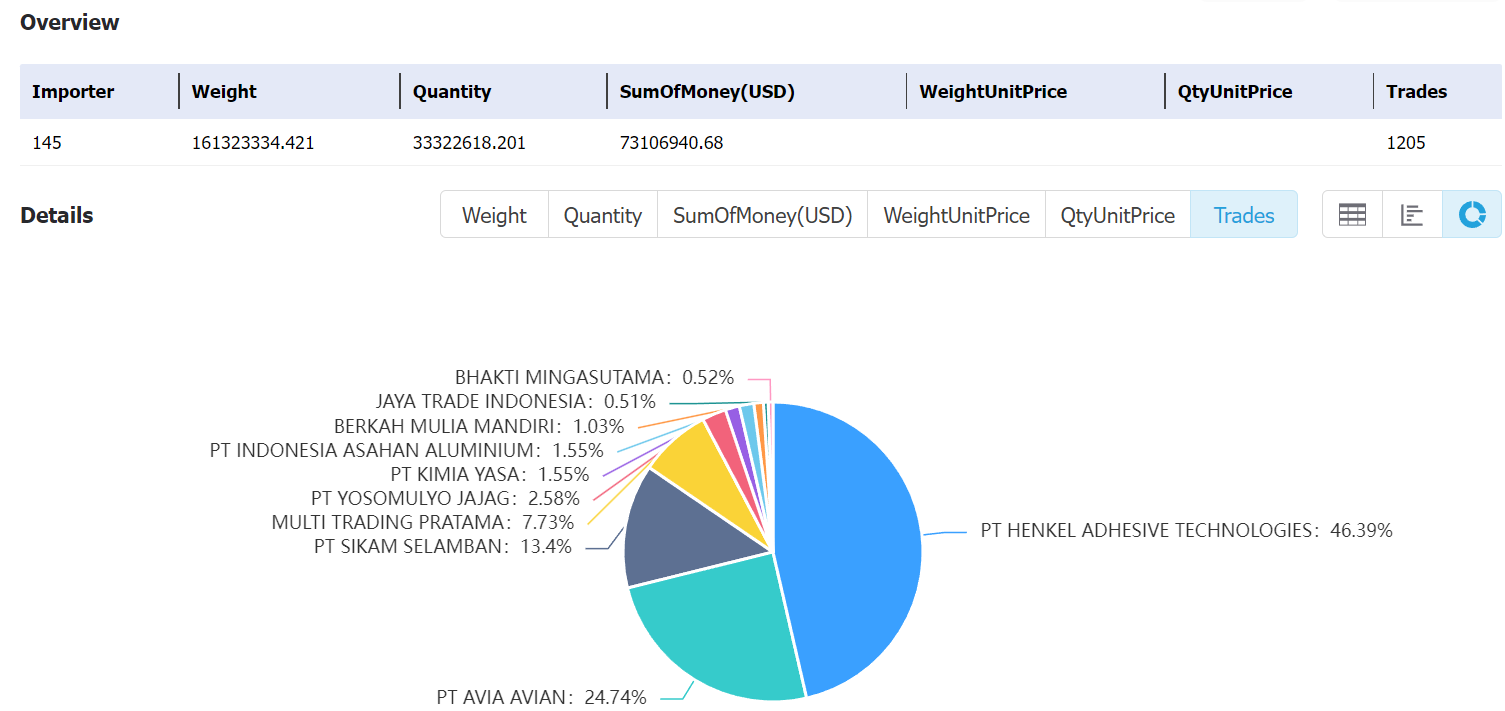
Task: Select the Weight details tab
Action: click(x=494, y=215)
